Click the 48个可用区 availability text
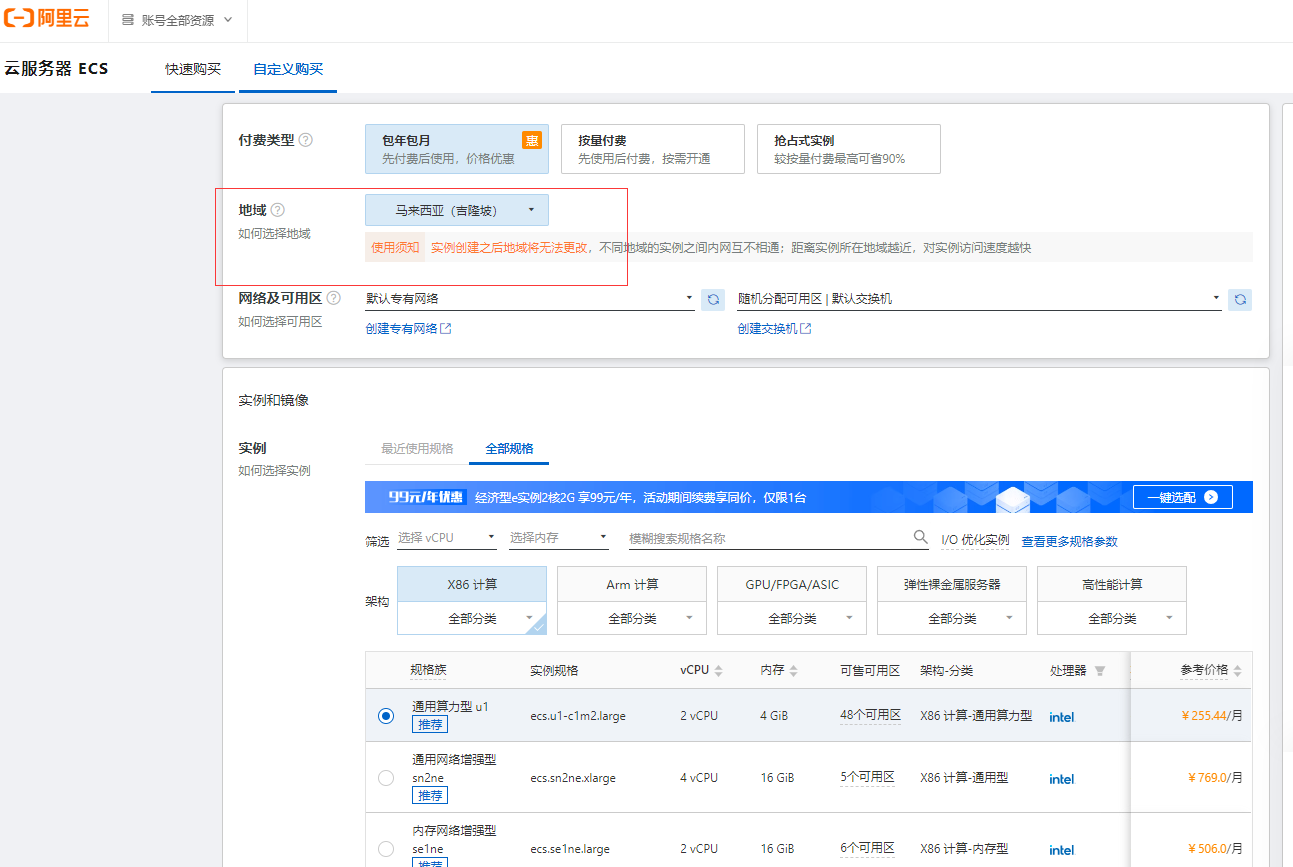The height and width of the screenshot is (867, 1293). pyautogui.click(x=870, y=715)
